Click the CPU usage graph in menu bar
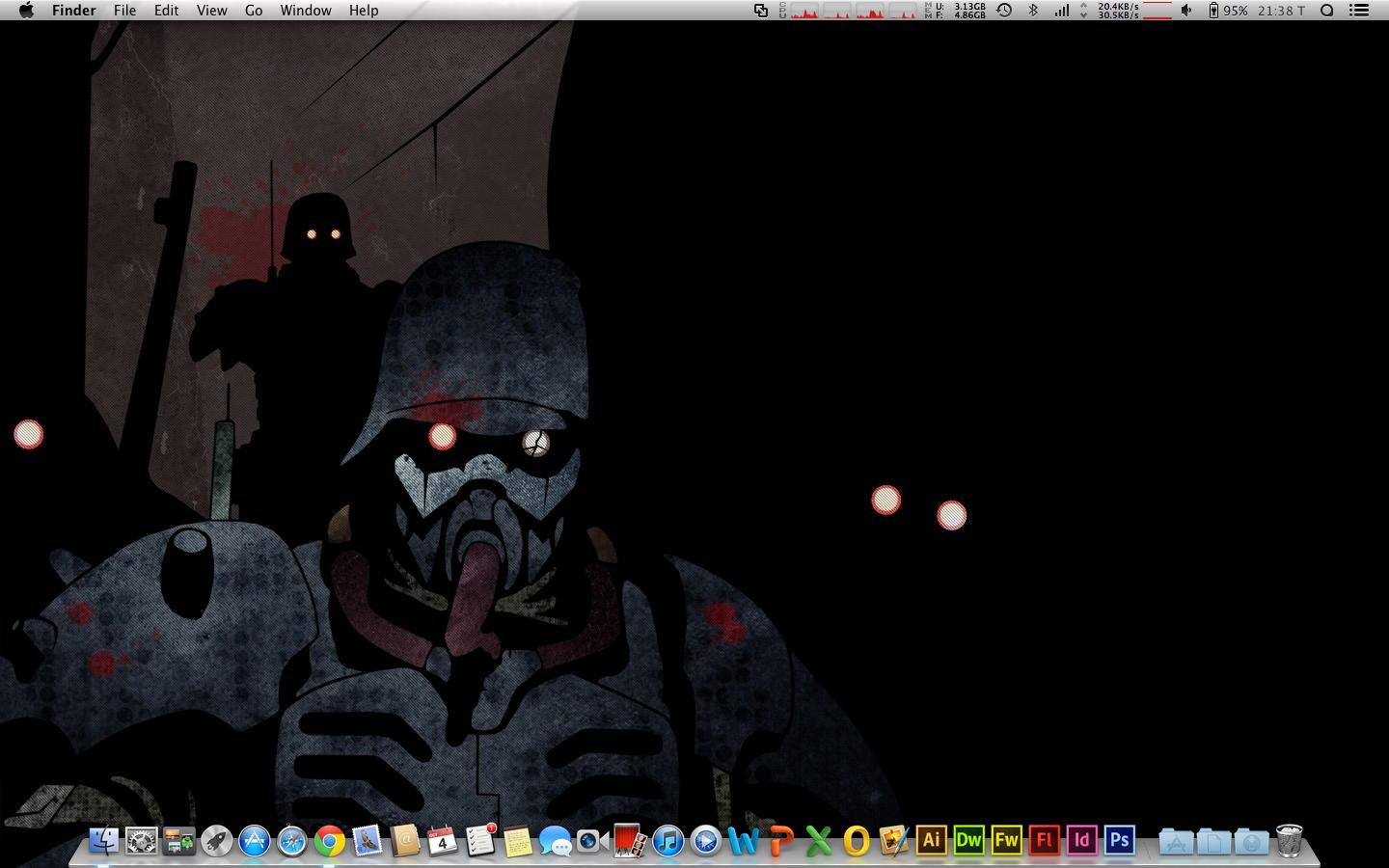This screenshot has height=868, width=1389. tap(848, 11)
